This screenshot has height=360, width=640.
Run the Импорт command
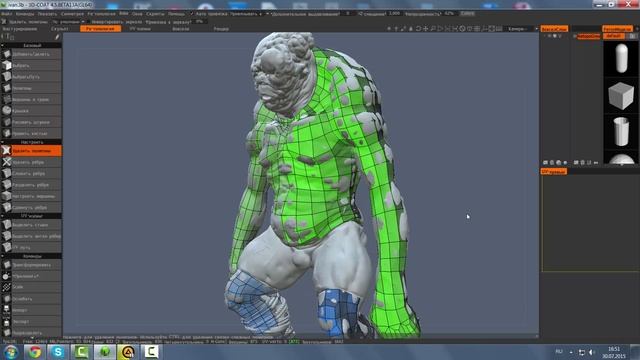pyautogui.click(x=31, y=310)
